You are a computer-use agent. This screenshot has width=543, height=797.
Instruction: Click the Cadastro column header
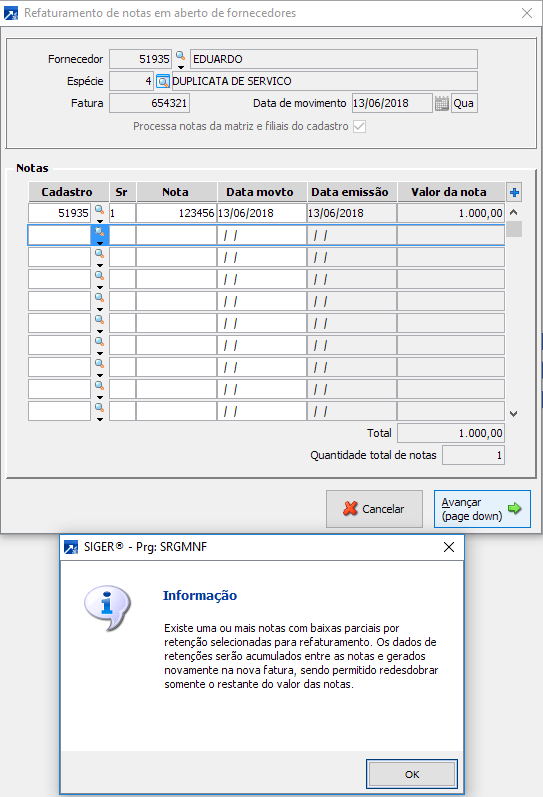68,192
